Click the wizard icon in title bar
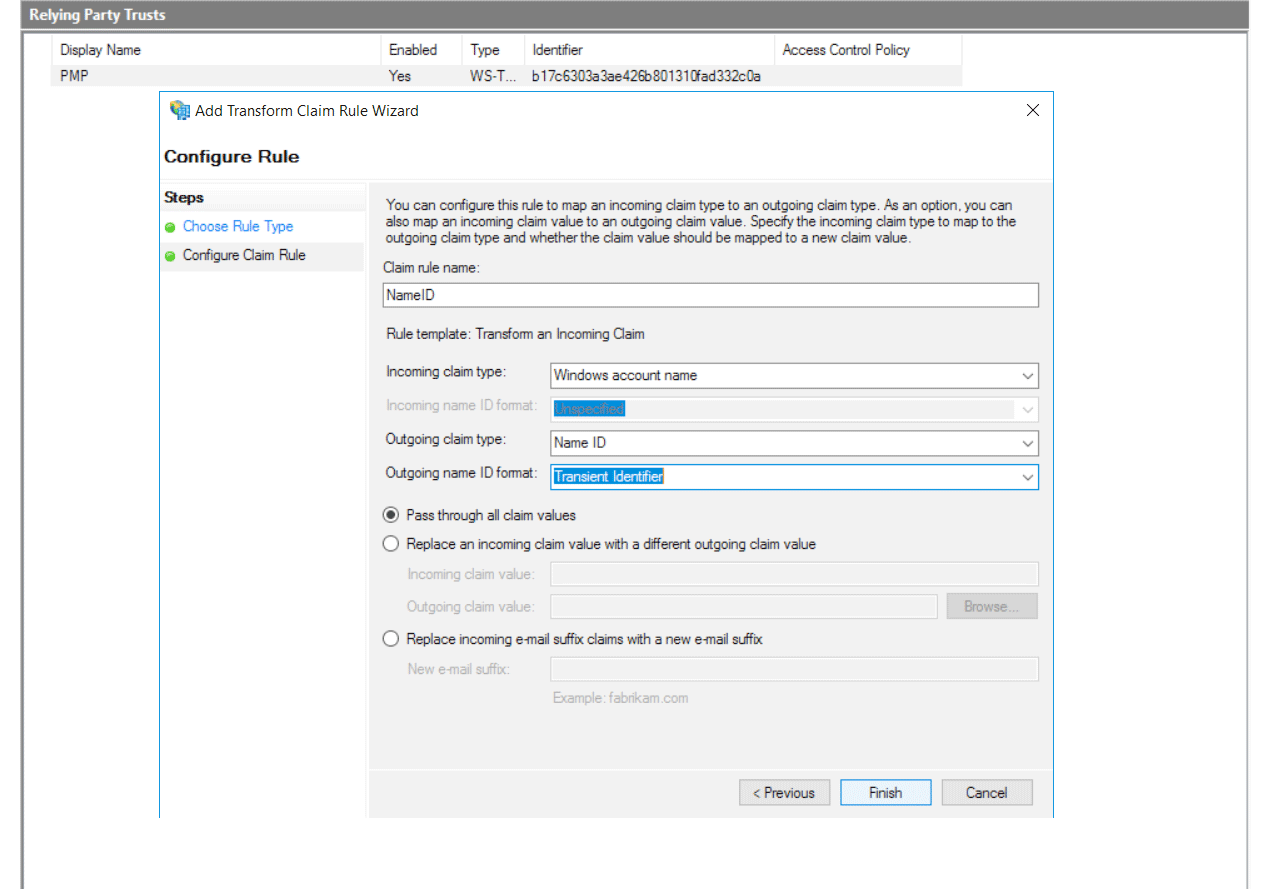The image size is (1271, 889). [180, 110]
